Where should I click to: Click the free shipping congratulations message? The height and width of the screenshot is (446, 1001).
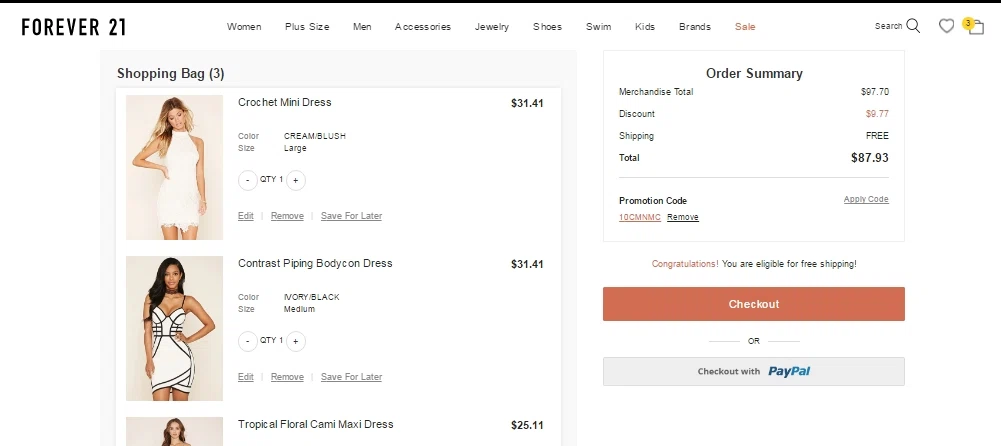[x=754, y=264]
